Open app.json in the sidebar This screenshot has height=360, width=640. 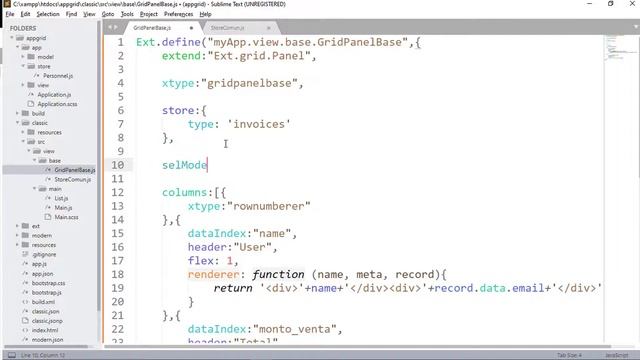(42, 273)
